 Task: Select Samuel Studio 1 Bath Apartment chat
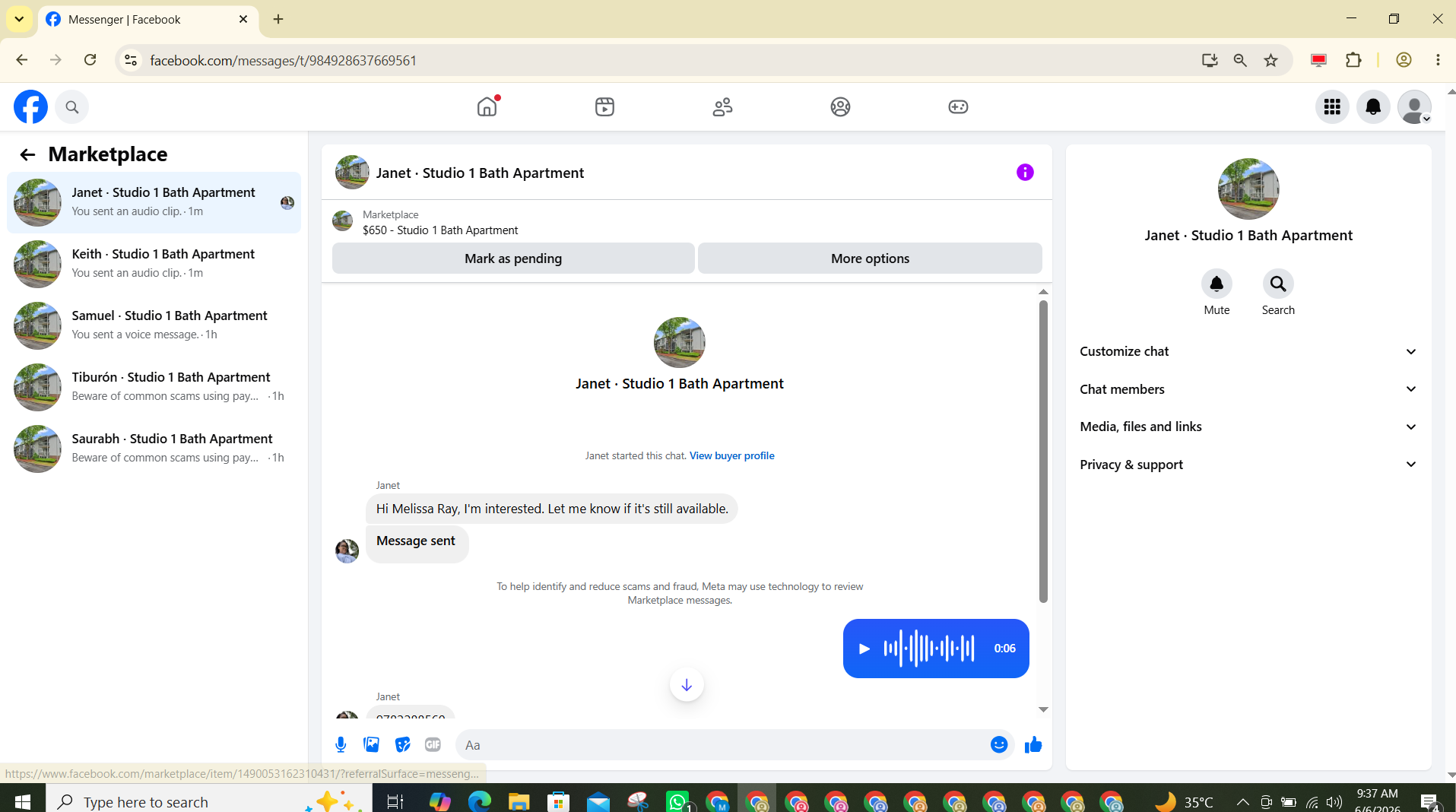pyautogui.click(x=154, y=325)
